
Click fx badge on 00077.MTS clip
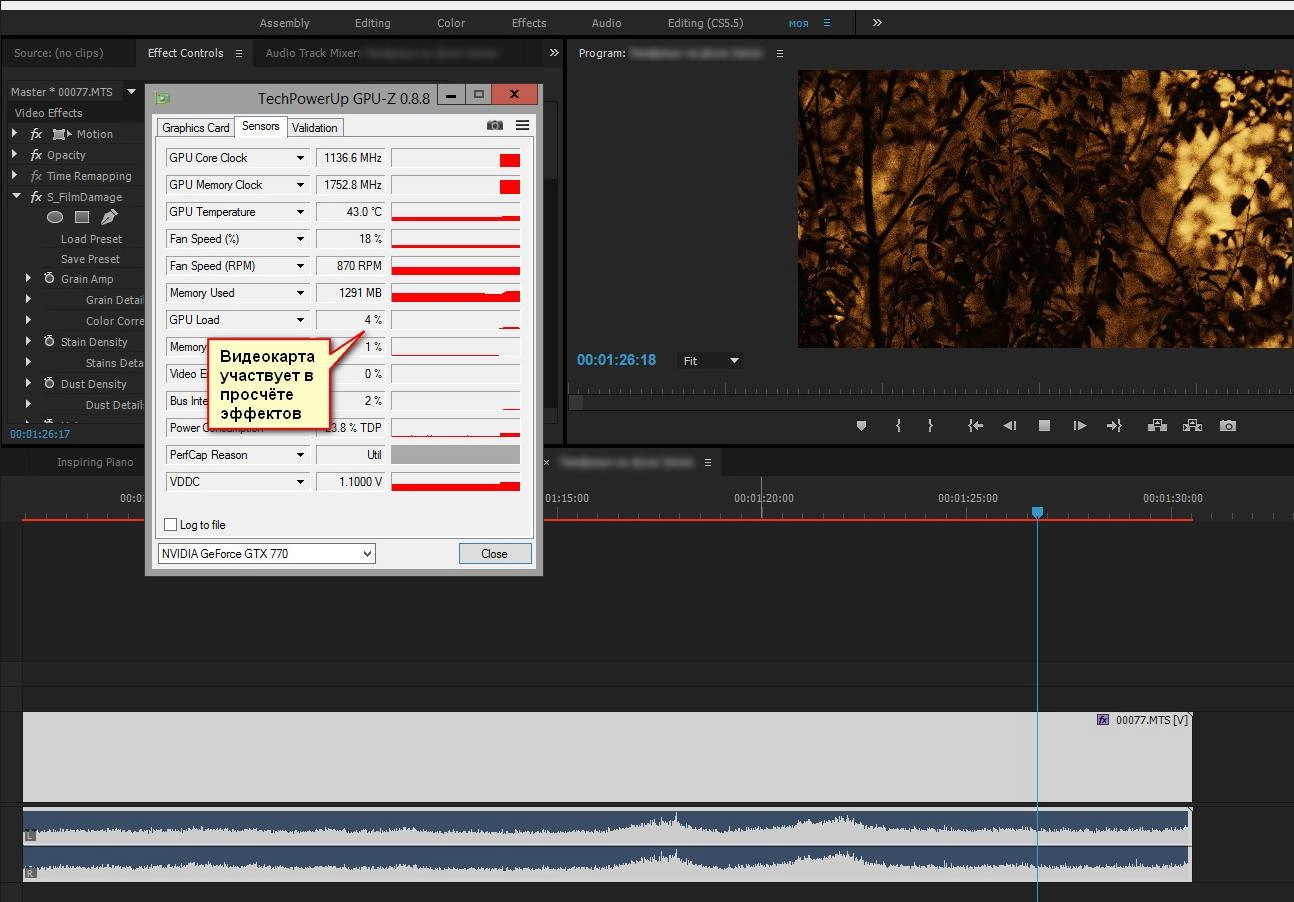click(x=1103, y=720)
